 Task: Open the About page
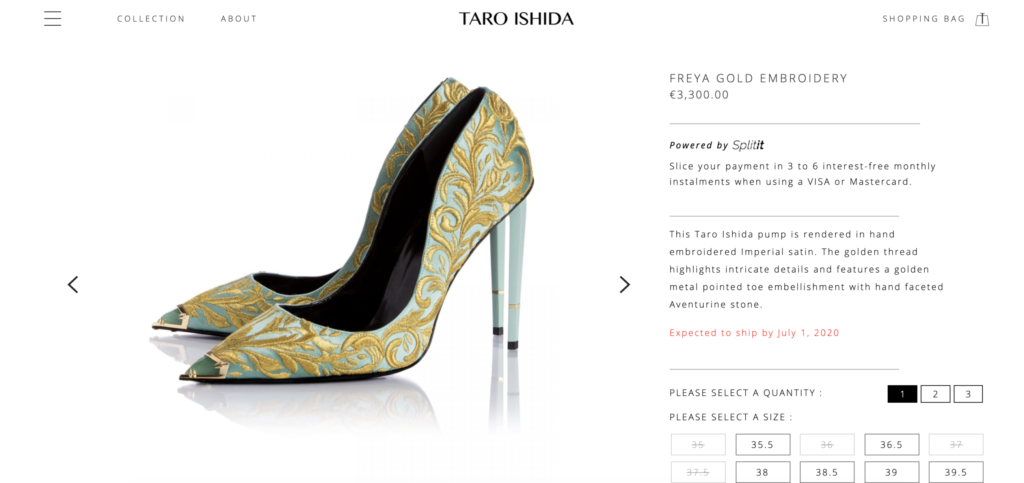pos(238,19)
